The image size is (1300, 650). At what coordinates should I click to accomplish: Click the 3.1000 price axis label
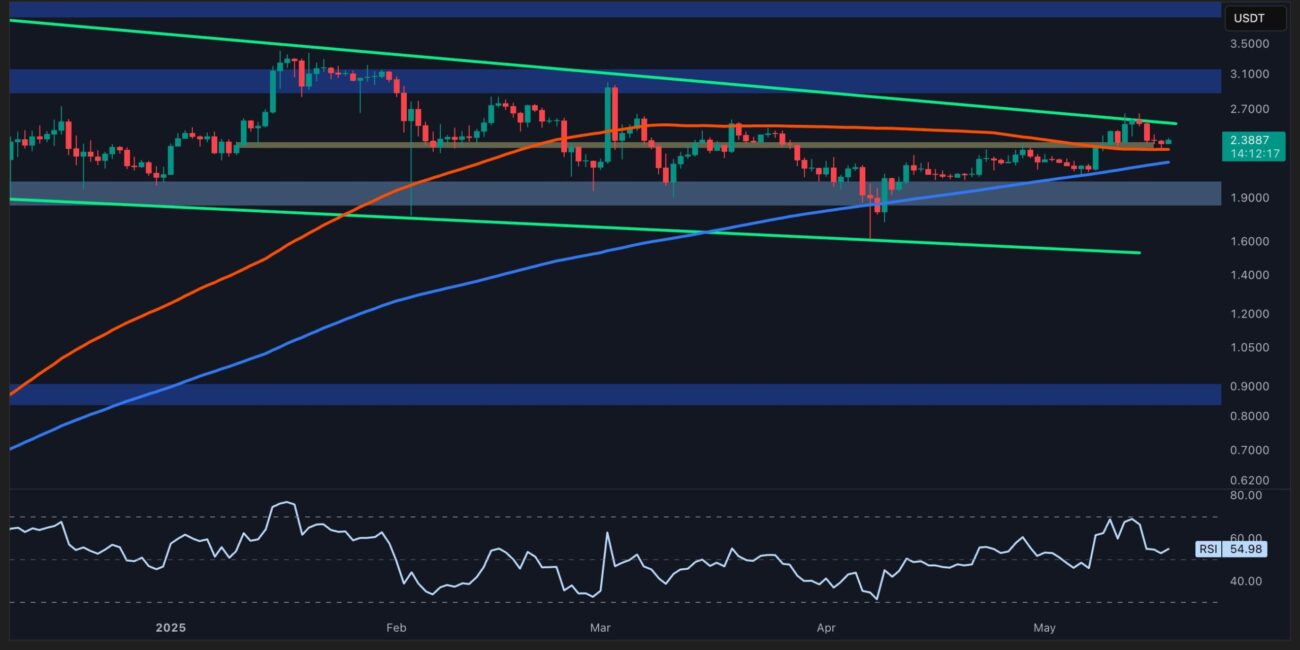click(x=1251, y=75)
